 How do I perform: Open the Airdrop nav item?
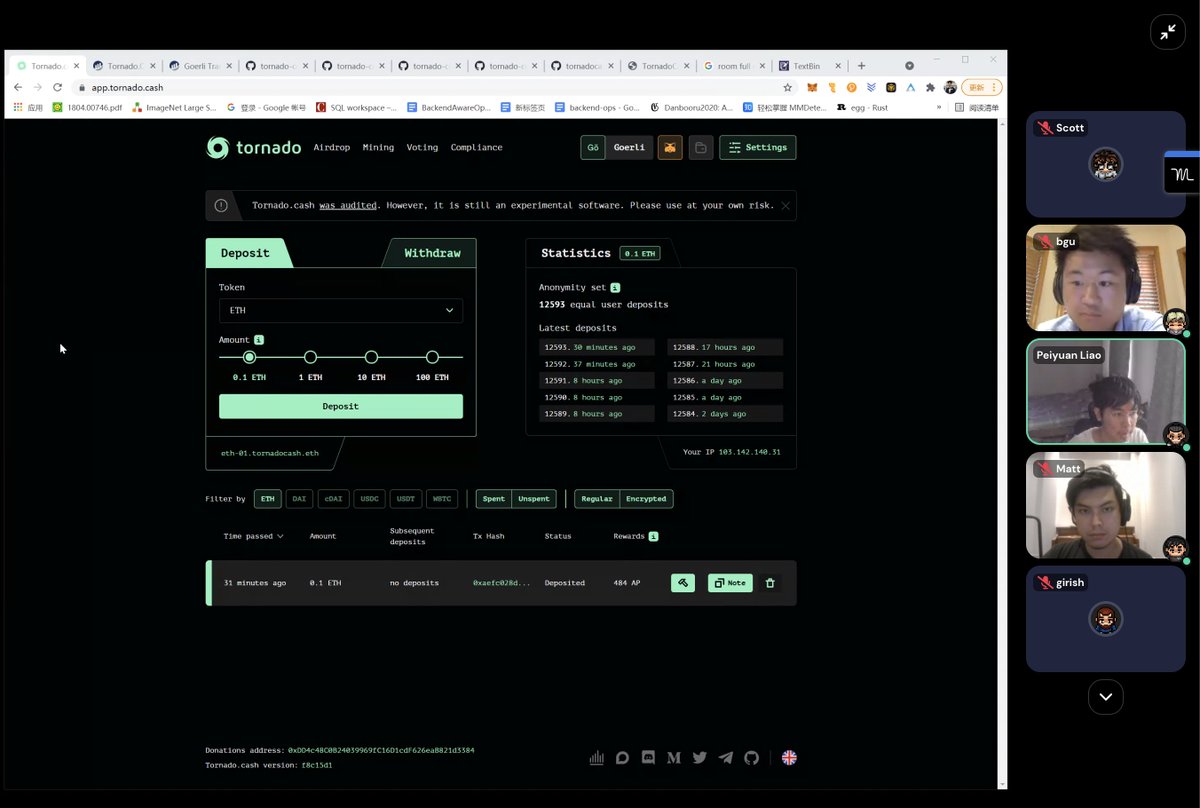tap(332, 147)
